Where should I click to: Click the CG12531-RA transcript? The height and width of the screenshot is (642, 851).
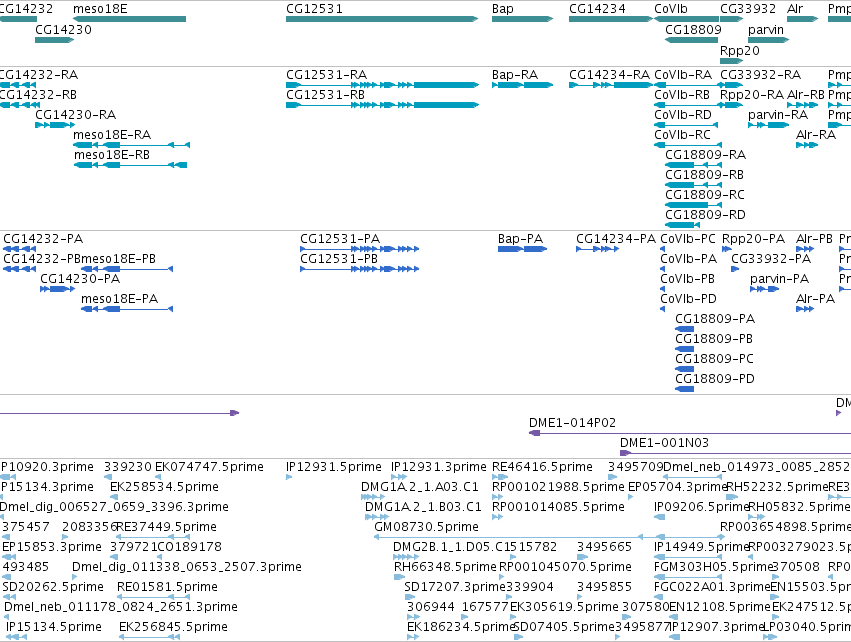382,85
